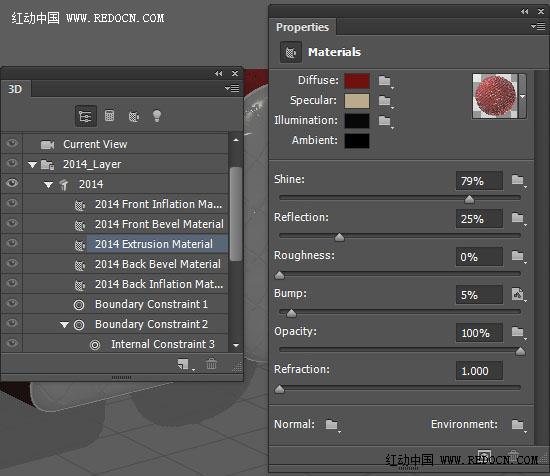Toggle visibility of 2014 mesh

[12, 183]
